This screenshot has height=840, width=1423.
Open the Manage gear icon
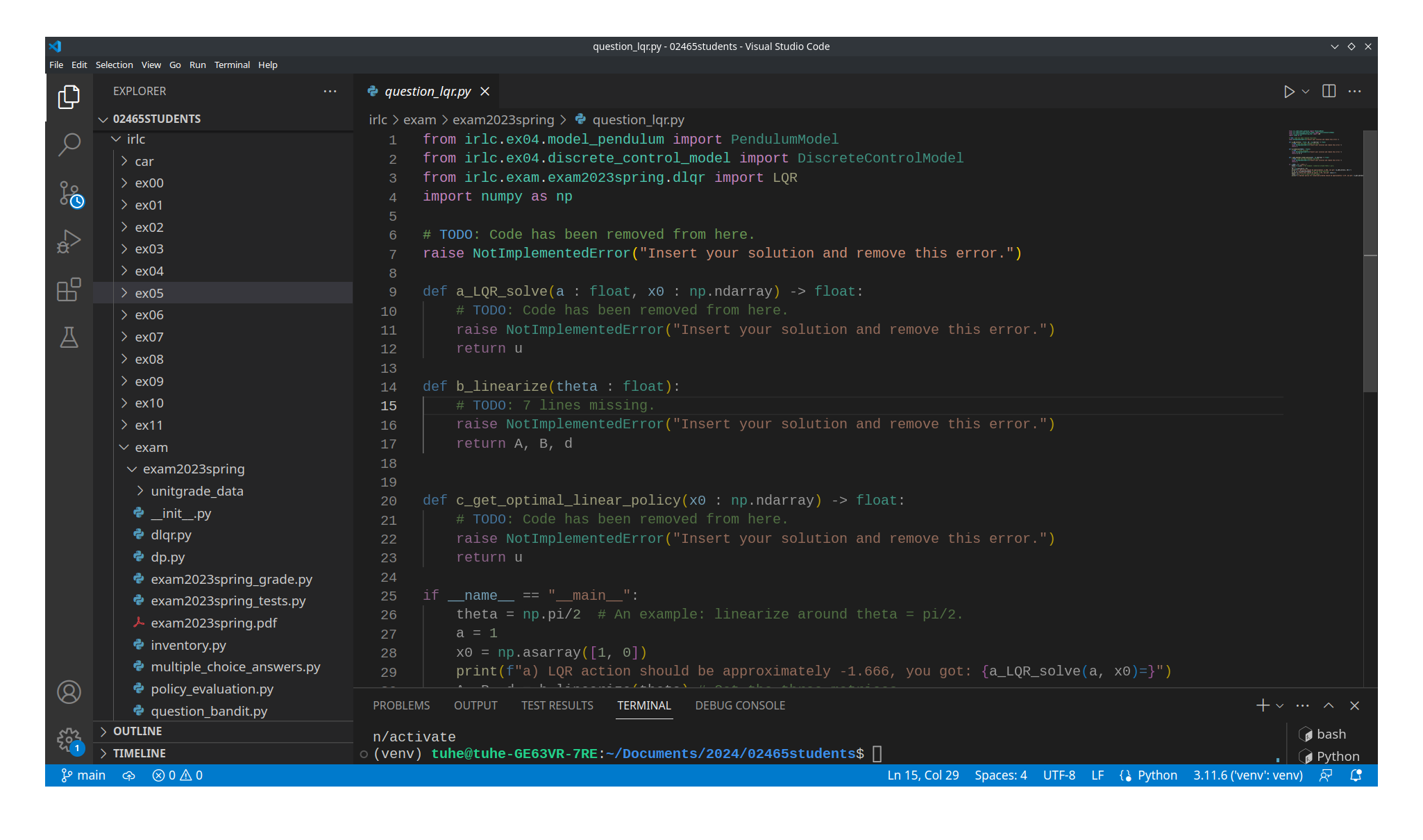(69, 740)
